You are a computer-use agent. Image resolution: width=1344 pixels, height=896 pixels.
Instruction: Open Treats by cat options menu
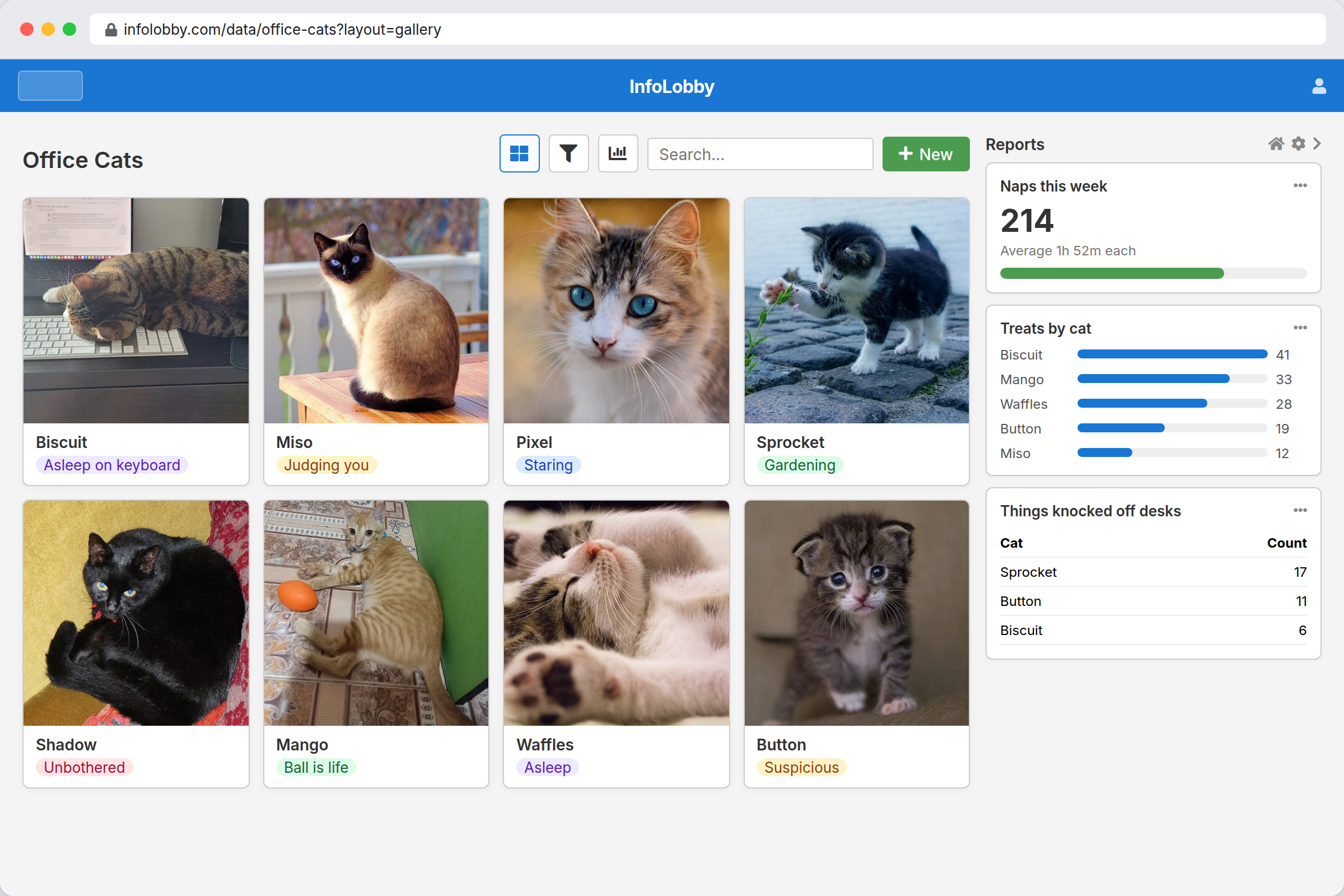pos(1300,328)
